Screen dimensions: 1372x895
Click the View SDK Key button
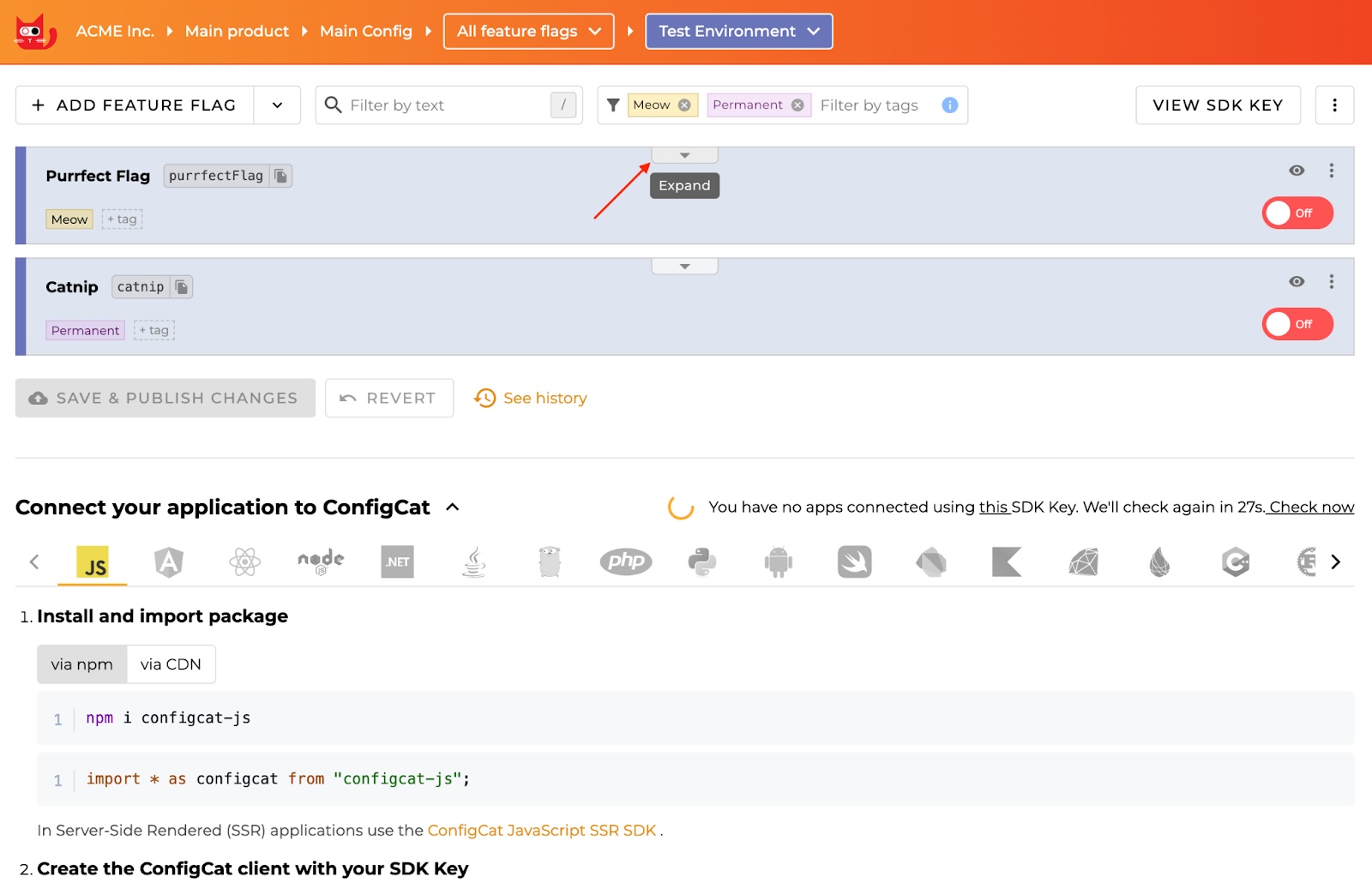coord(1217,105)
